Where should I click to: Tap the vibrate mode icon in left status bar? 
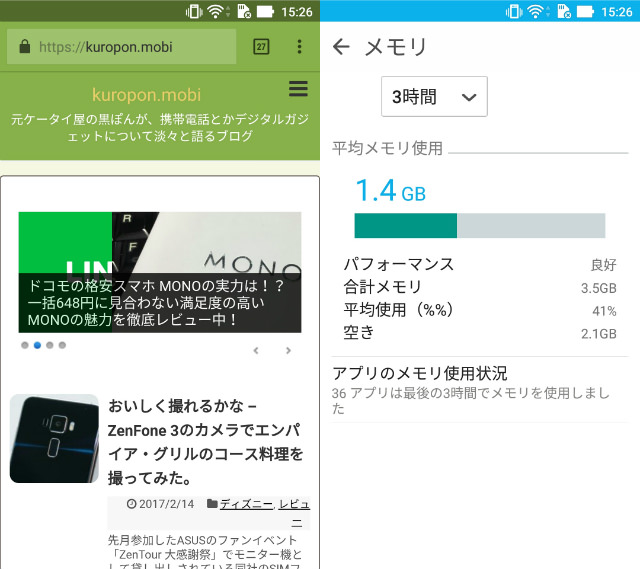[194, 11]
